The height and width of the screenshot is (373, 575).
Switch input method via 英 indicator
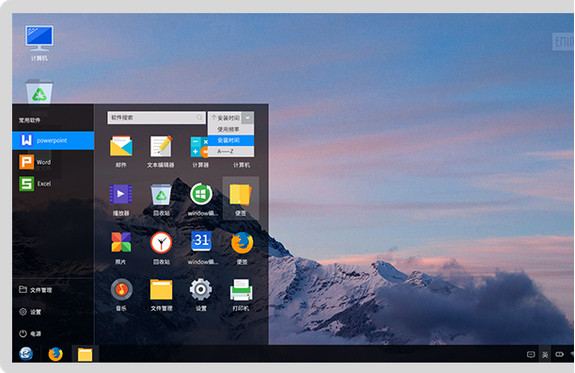pos(545,354)
